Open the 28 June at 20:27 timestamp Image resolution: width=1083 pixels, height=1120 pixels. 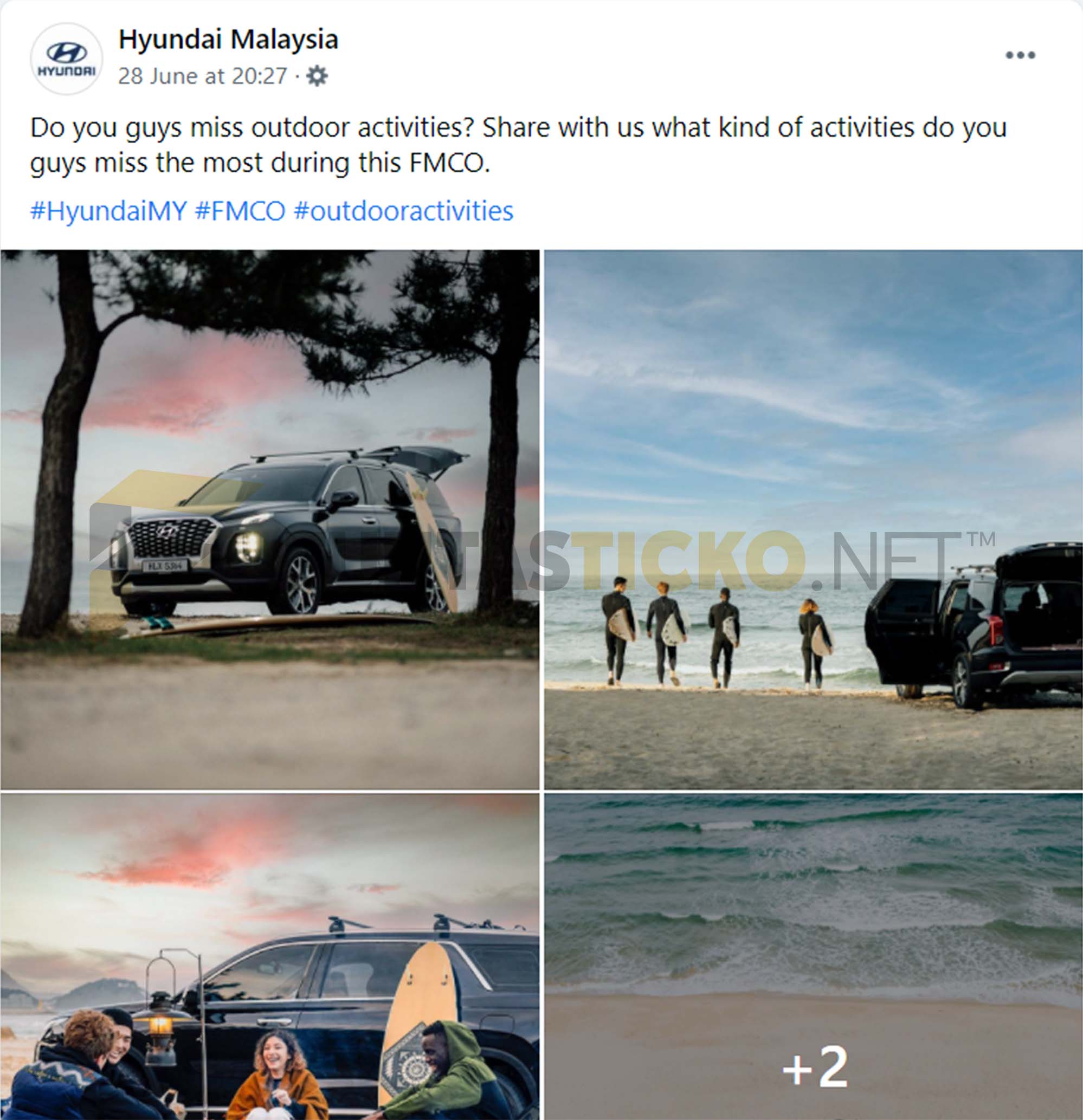202,76
